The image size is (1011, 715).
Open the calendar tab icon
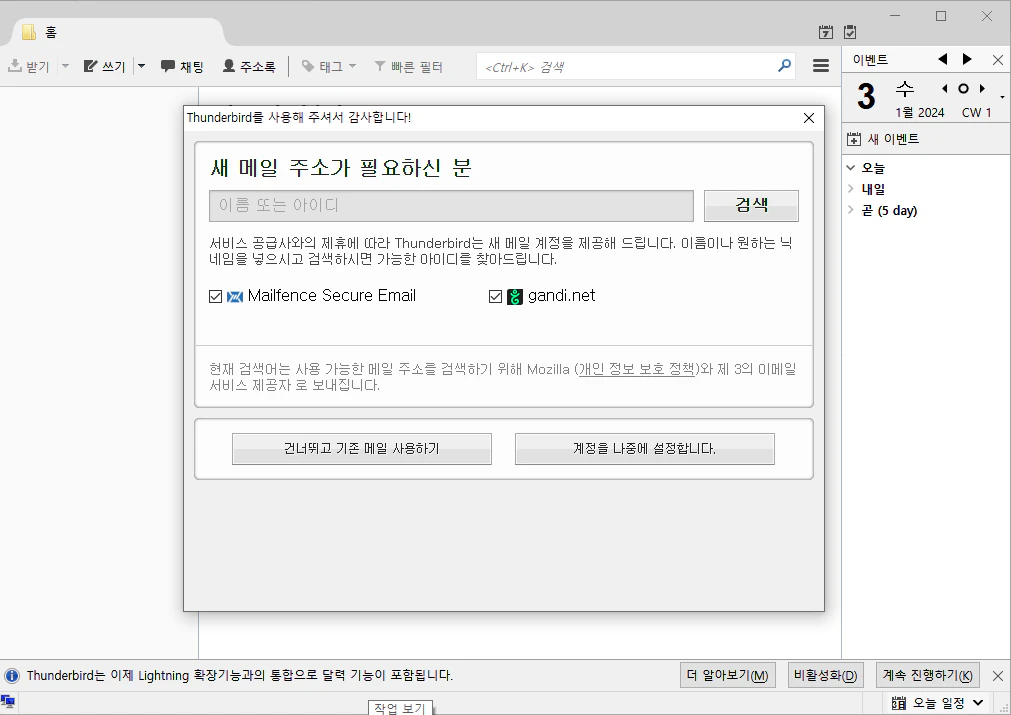pos(825,32)
